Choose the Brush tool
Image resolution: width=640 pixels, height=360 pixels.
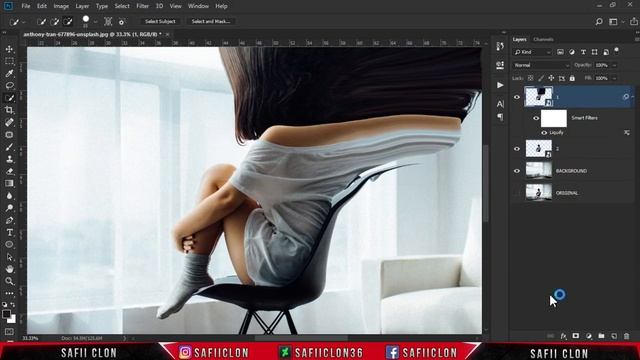coord(9,147)
